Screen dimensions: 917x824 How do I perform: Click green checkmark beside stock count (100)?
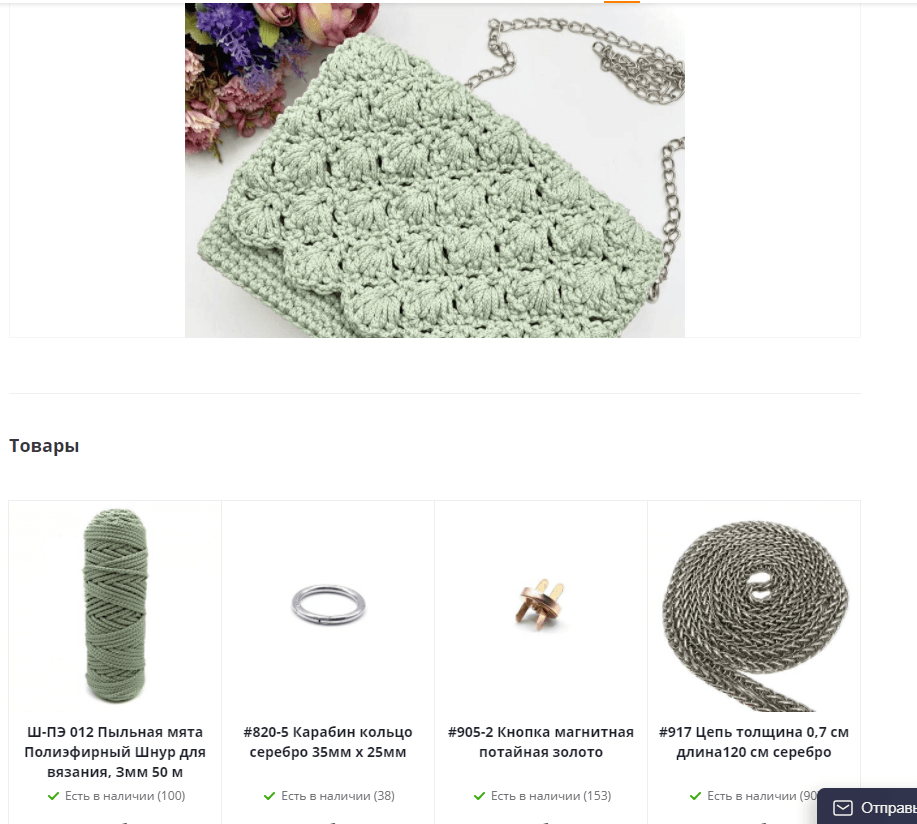(53, 796)
